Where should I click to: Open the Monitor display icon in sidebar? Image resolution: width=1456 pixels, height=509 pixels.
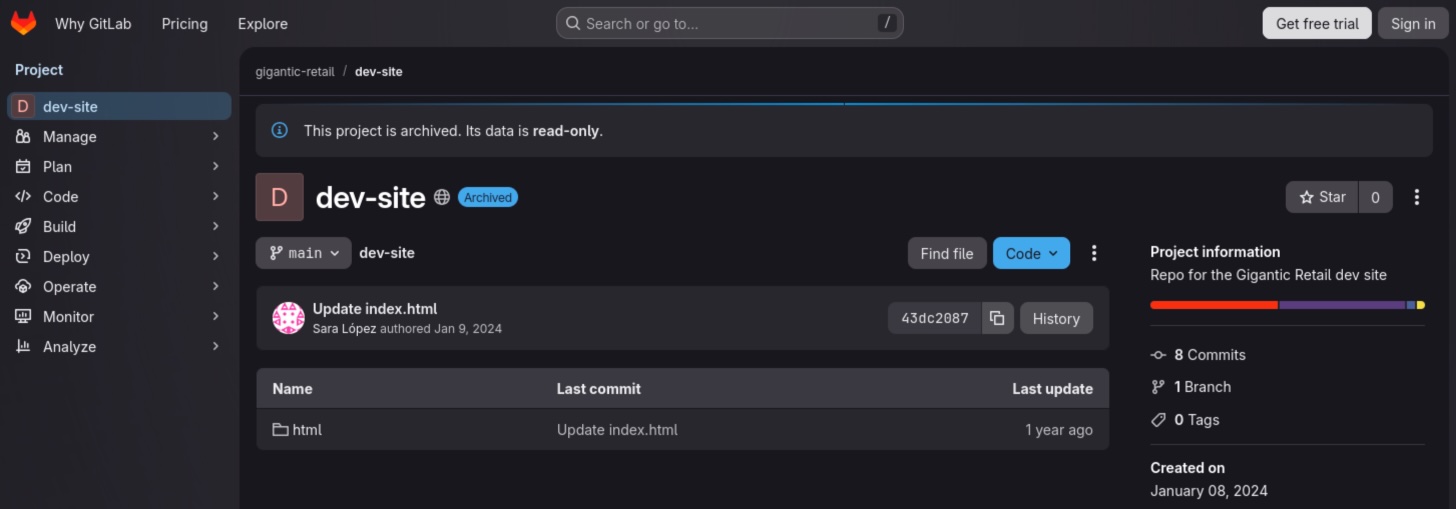[x=23, y=316]
